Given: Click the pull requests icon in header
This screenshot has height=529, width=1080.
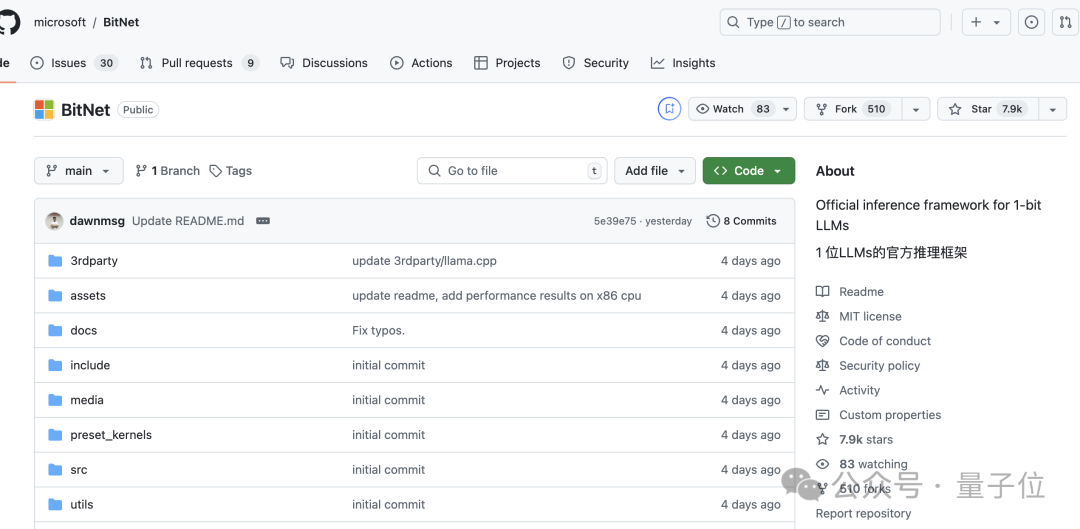Looking at the screenshot, I should tap(1066, 22).
